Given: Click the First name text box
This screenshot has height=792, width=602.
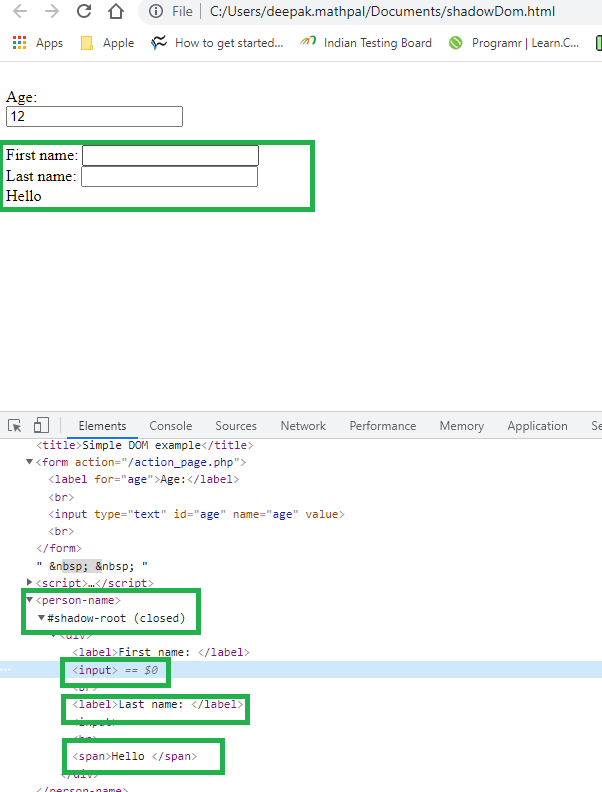Looking at the screenshot, I should (171, 156).
